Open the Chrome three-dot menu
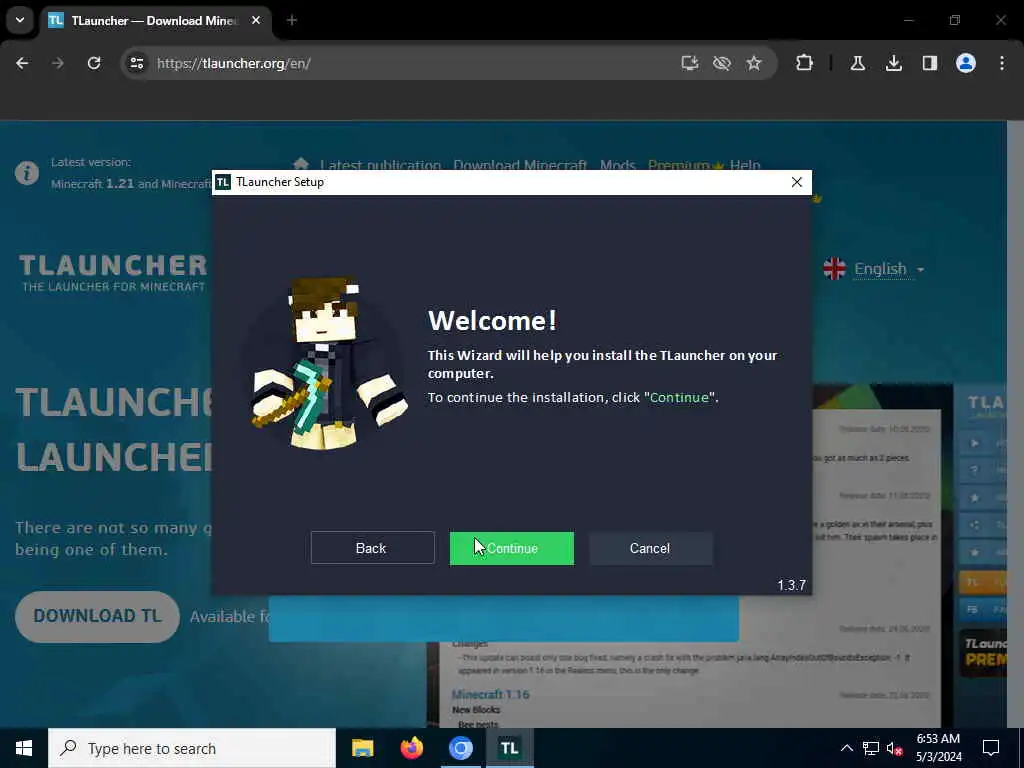 [1002, 63]
